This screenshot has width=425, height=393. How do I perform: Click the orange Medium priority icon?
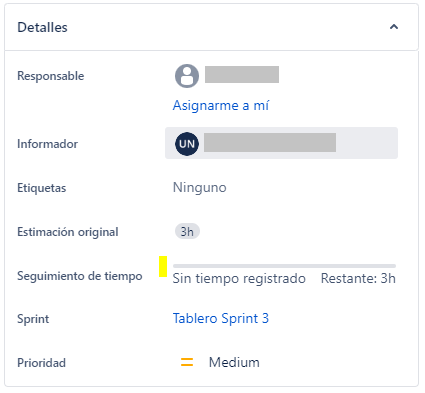187,362
